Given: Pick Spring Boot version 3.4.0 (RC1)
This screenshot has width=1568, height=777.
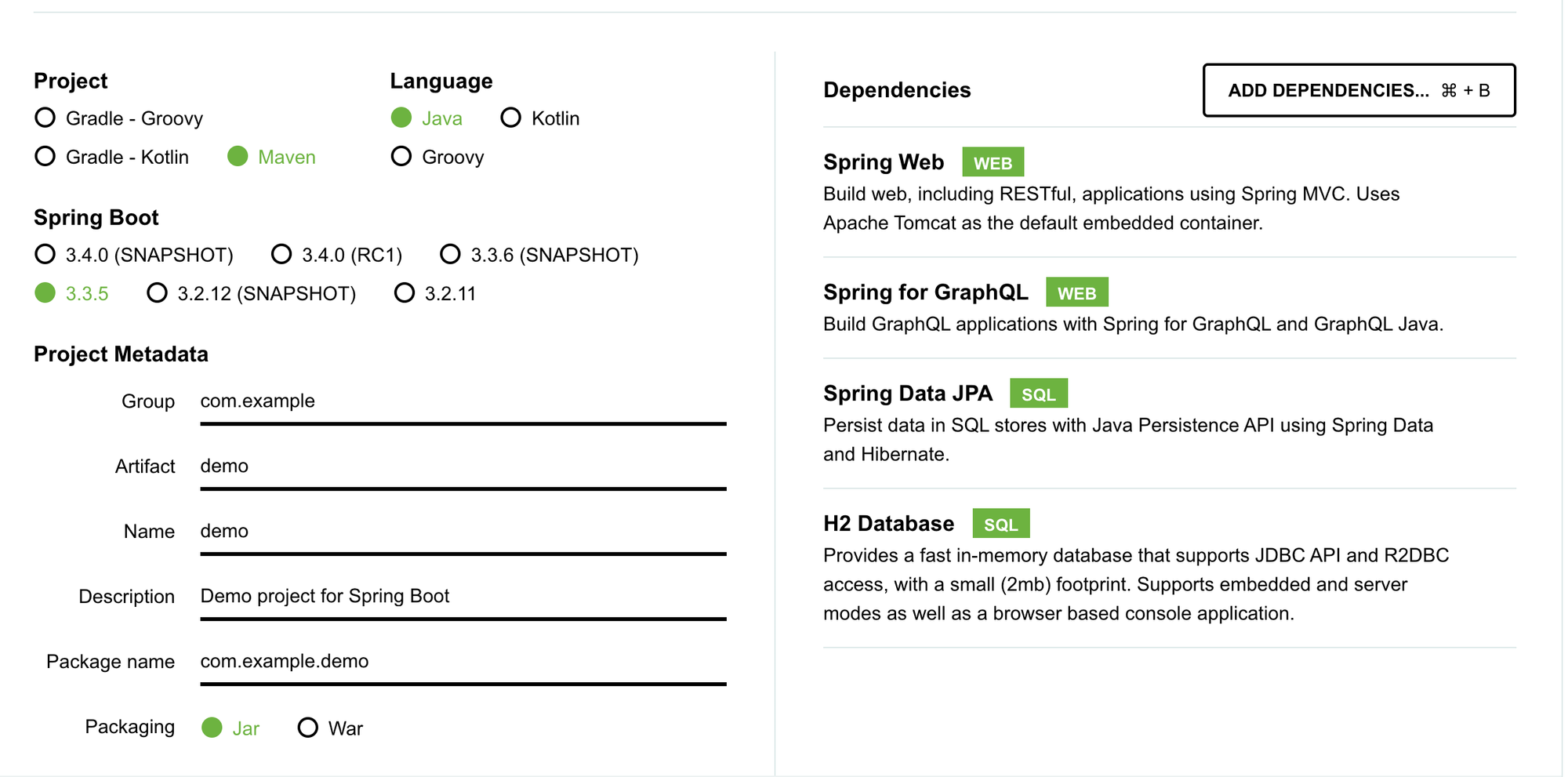Looking at the screenshot, I should tap(281, 255).
